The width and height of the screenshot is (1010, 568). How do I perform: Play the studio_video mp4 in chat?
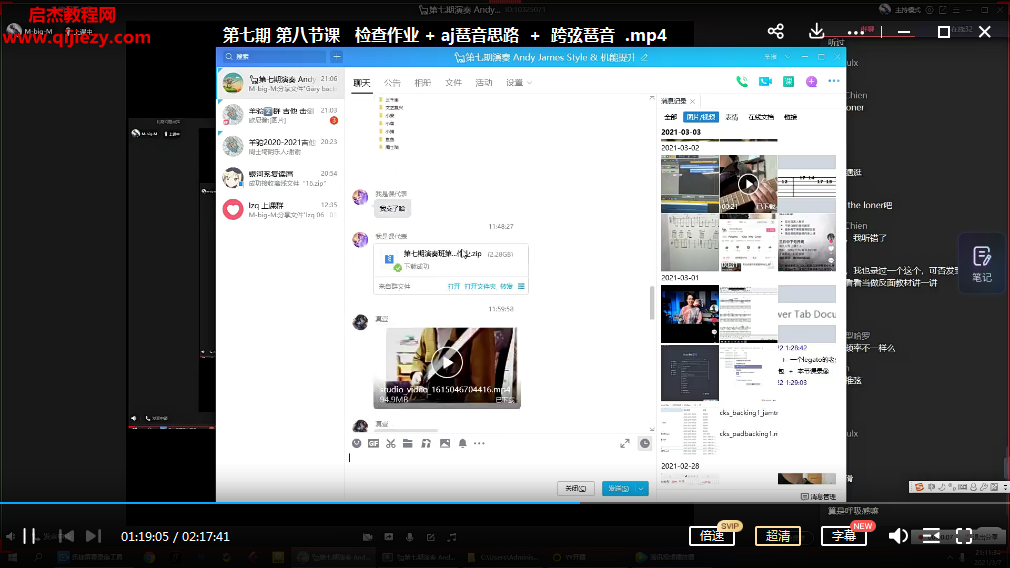[x=447, y=363]
